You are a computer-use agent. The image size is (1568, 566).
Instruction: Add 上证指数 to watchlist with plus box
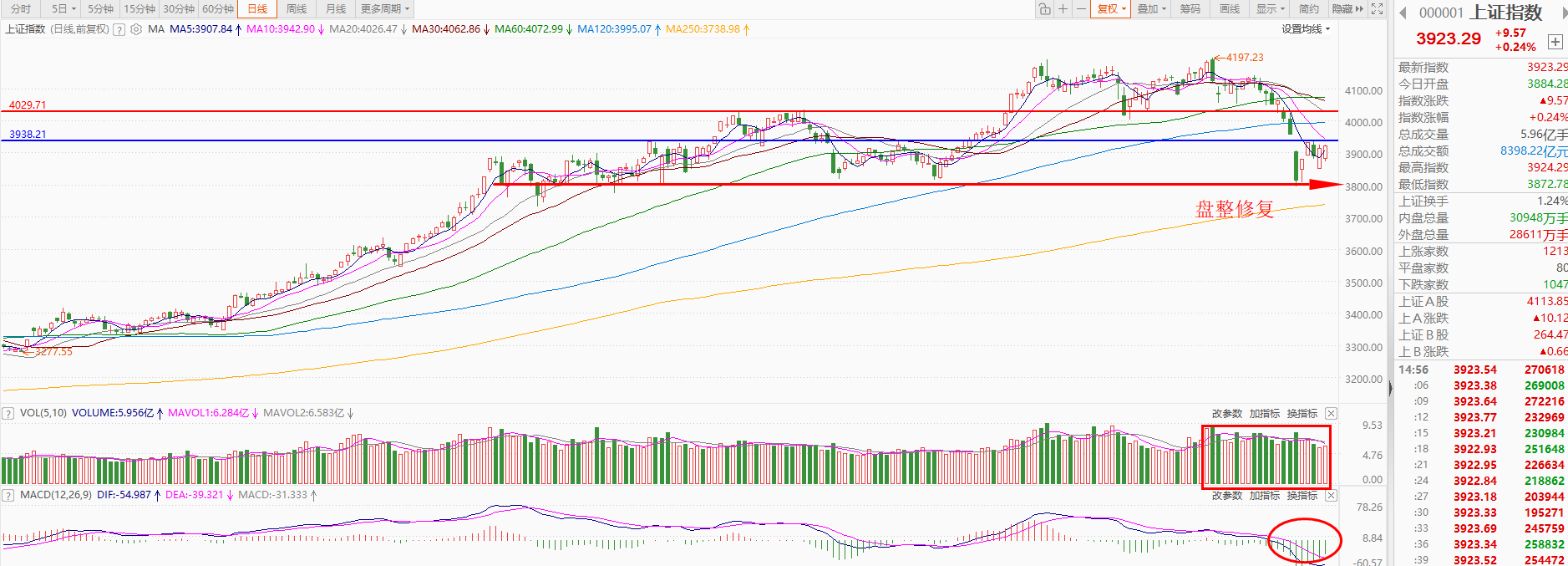click(1555, 42)
